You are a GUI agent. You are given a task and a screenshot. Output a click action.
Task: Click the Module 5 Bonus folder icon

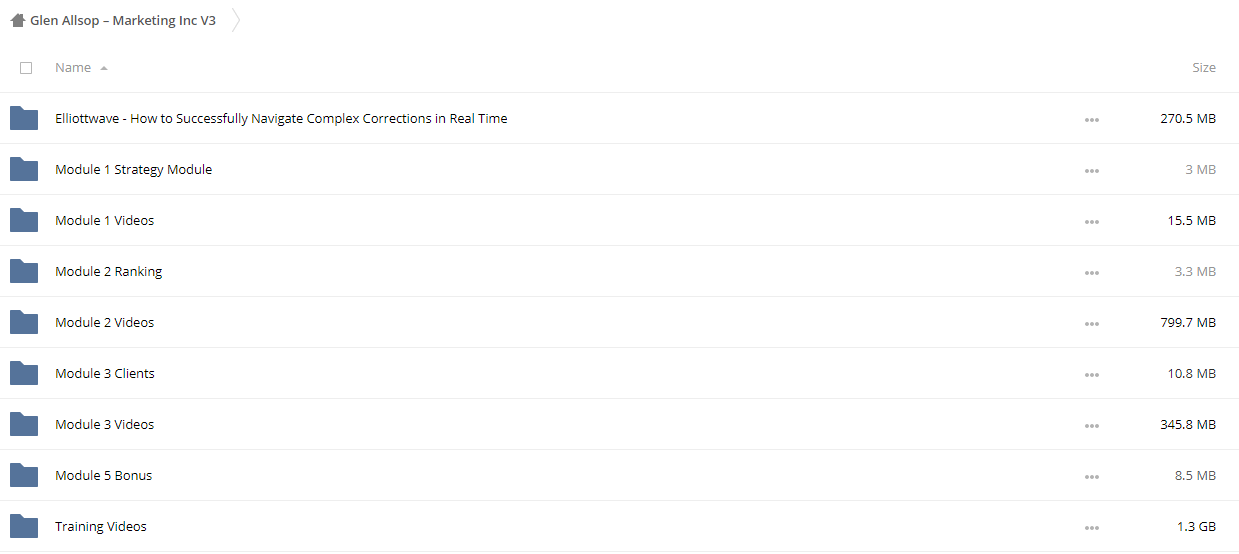coord(24,475)
